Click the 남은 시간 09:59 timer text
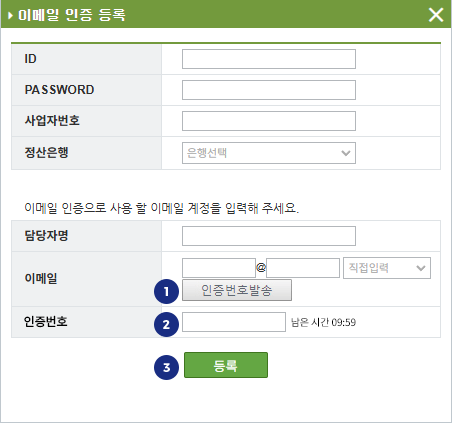Screen dimensions: 452x423 pyautogui.click(x=323, y=322)
